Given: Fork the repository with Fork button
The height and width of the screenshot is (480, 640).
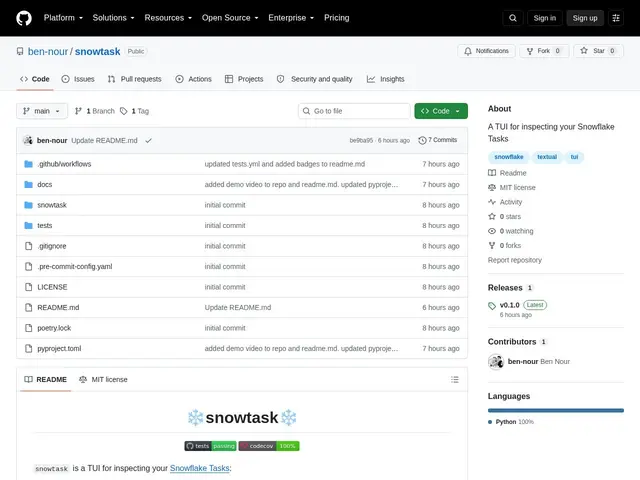Looking at the screenshot, I should (544, 51).
